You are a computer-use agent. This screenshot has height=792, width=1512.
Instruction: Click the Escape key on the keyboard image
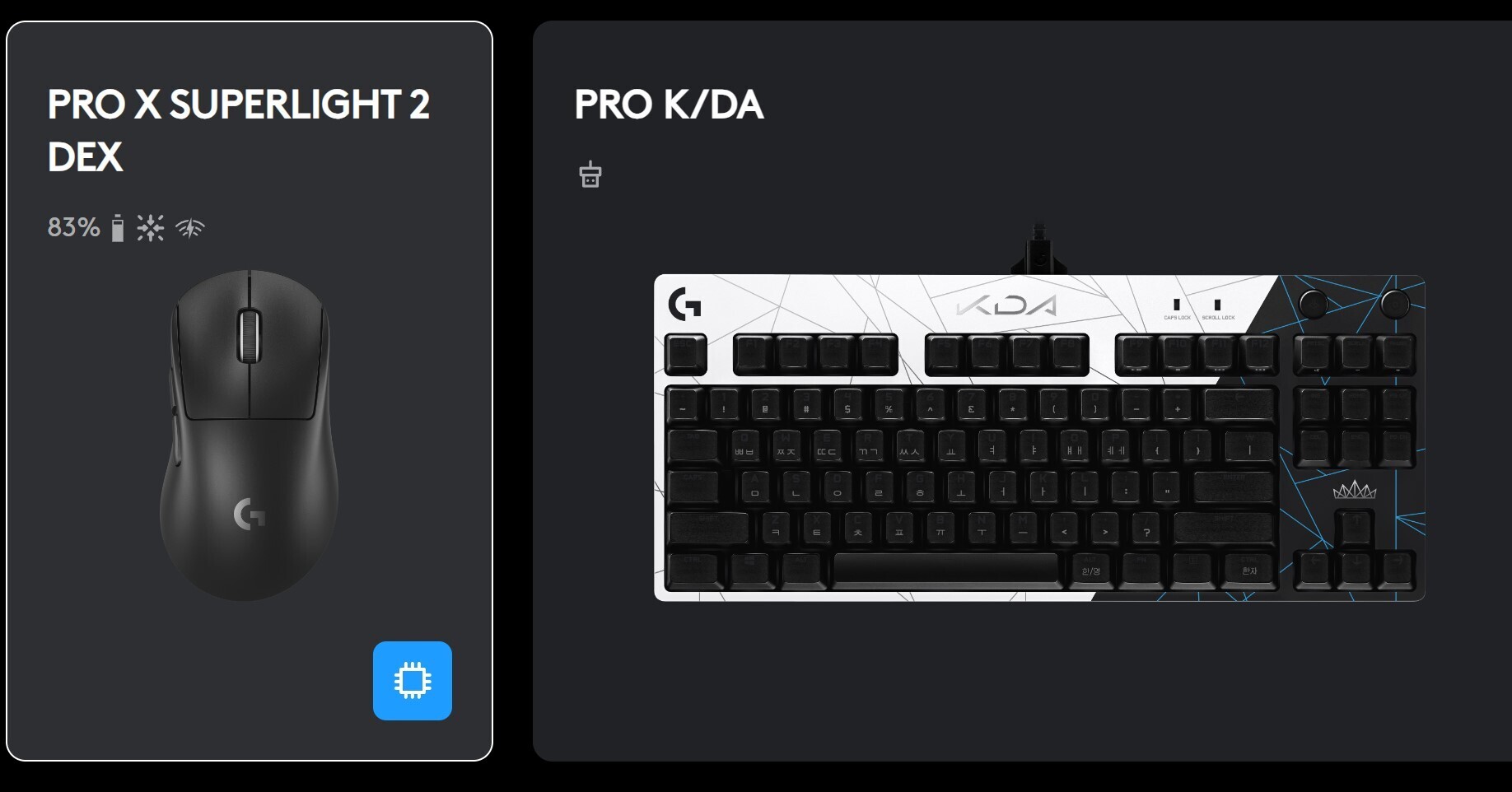686,354
